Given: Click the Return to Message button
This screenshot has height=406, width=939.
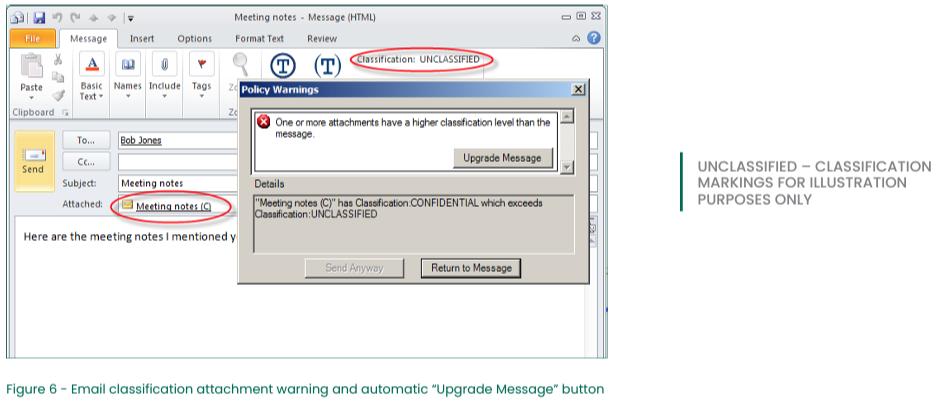Looking at the screenshot, I should [x=471, y=268].
